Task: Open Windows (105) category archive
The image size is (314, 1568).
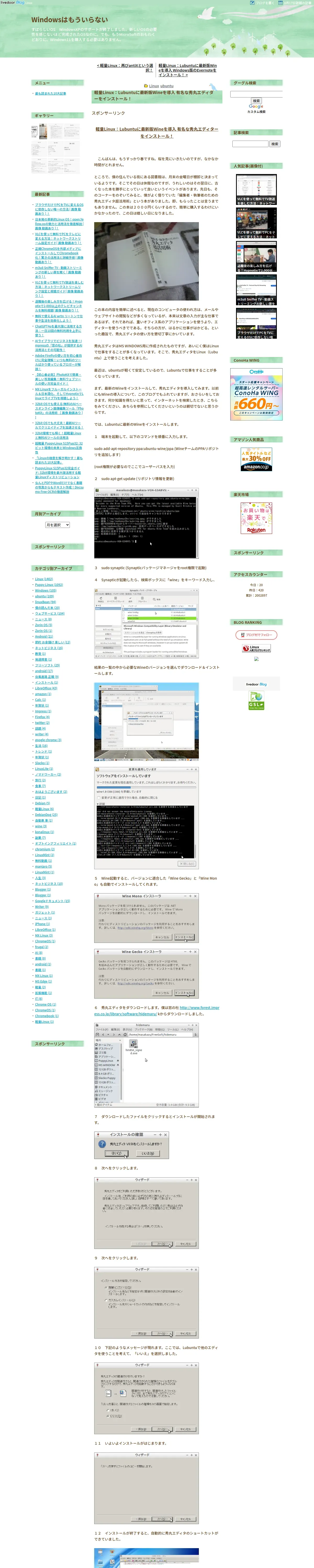Action: (x=46, y=590)
